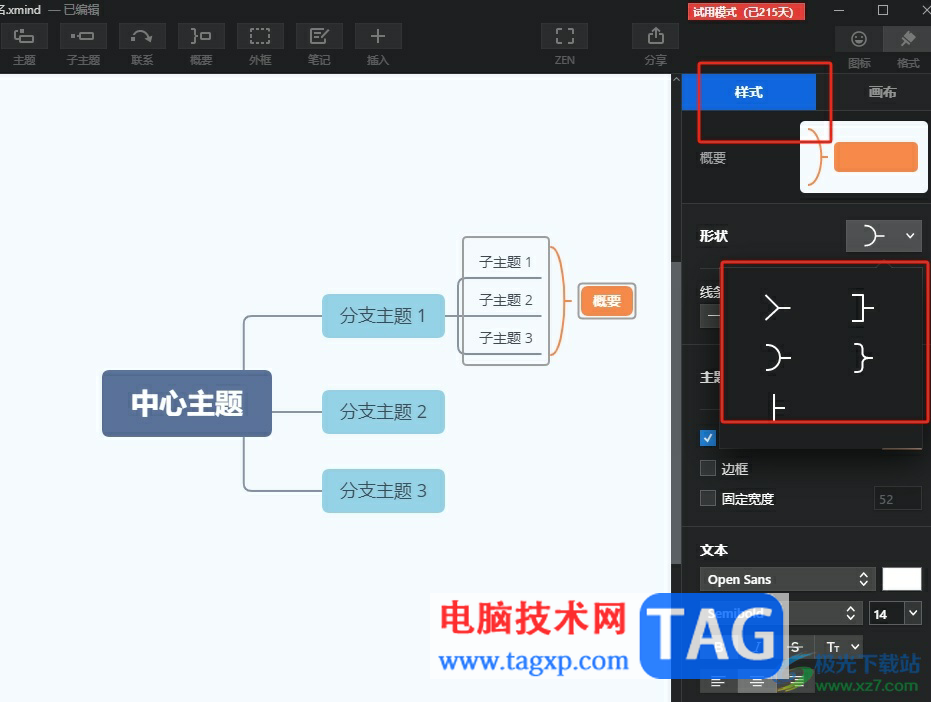Align text right
This screenshot has height=702, width=931.
click(796, 682)
